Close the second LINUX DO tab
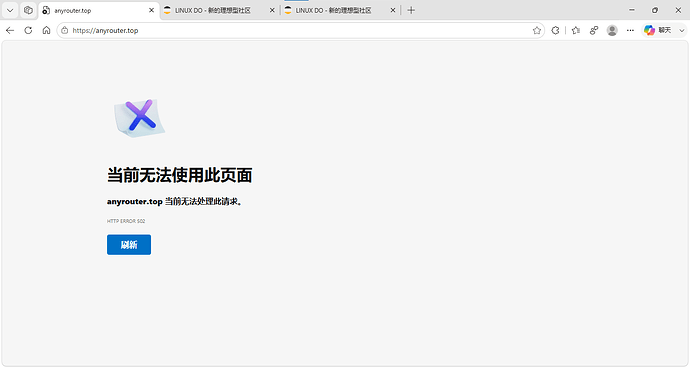Viewport: 690px width, 367px height. click(393, 10)
